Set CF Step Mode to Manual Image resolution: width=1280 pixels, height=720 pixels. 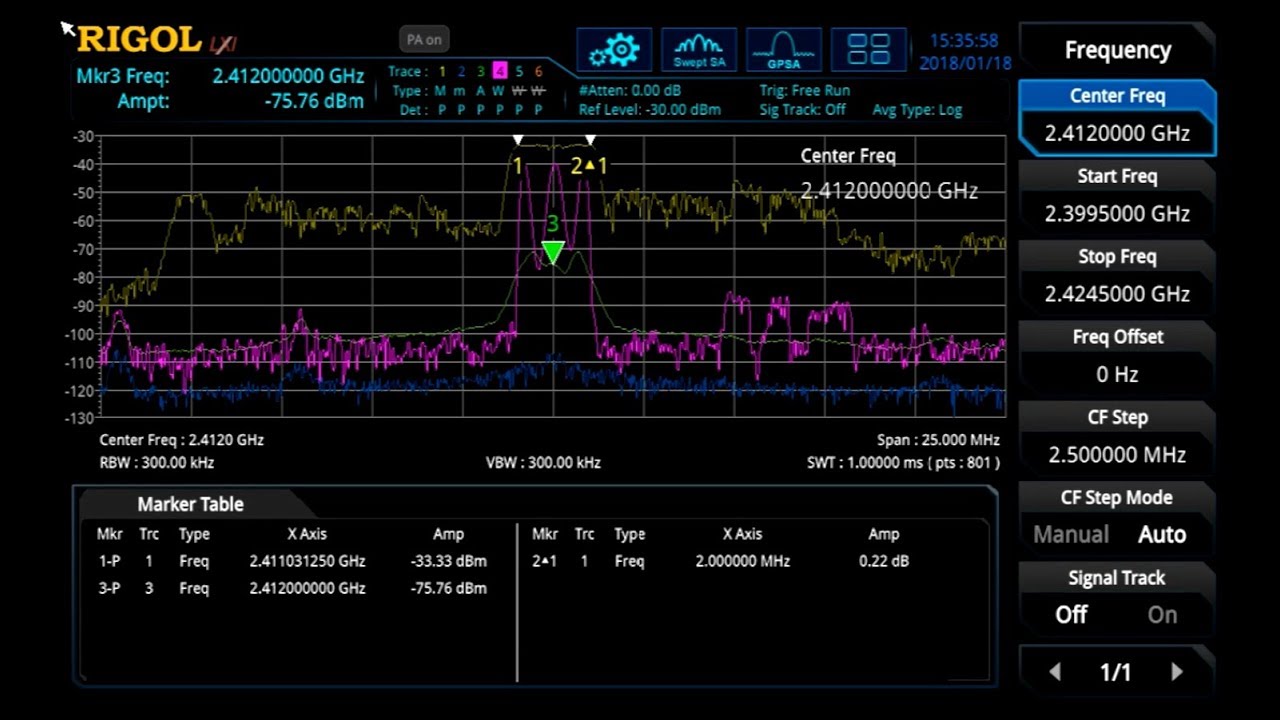click(1071, 534)
